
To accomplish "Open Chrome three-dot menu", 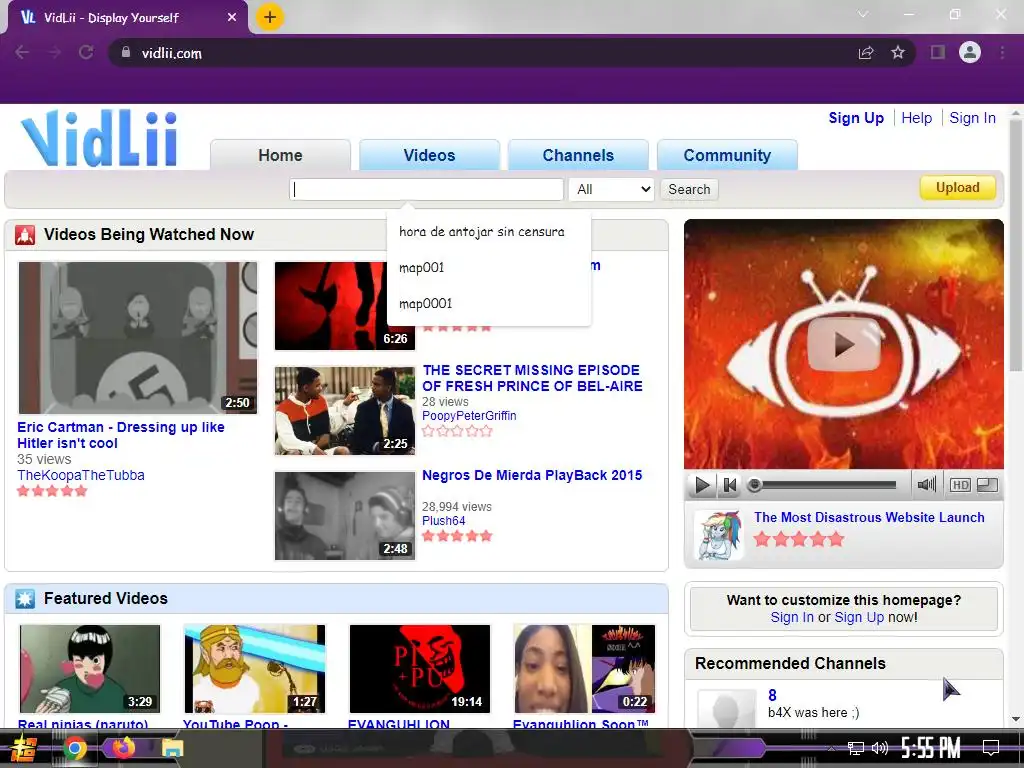I will (1002, 52).
